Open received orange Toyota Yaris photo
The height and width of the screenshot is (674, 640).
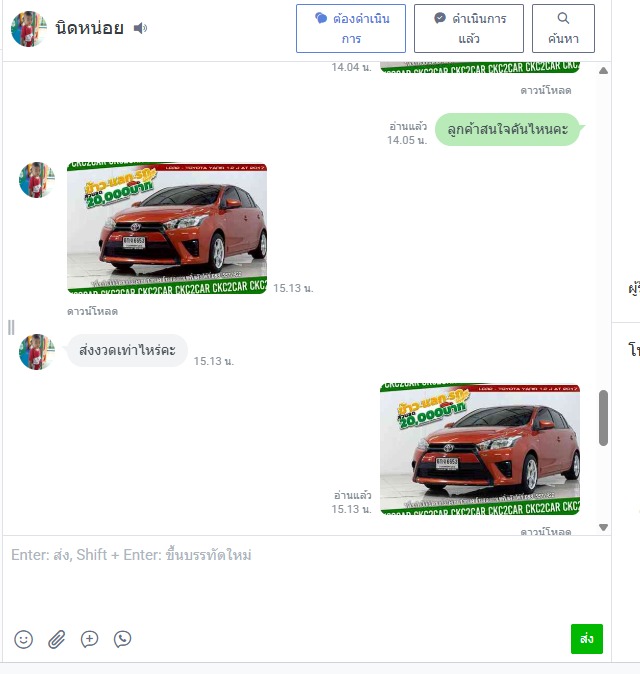point(167,228)
